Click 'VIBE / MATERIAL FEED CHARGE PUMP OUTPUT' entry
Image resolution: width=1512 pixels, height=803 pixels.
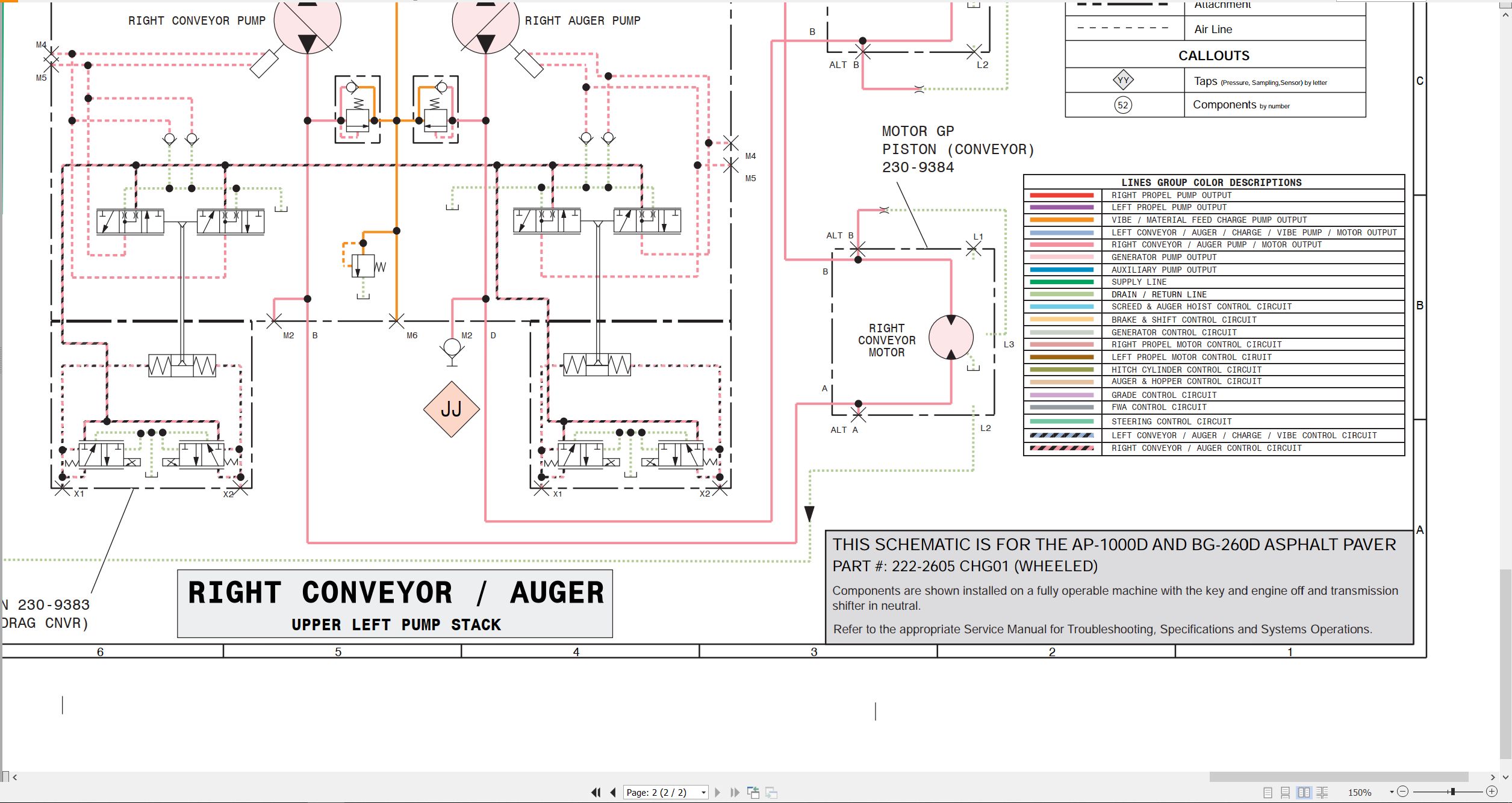click(x=1209, y=220)
